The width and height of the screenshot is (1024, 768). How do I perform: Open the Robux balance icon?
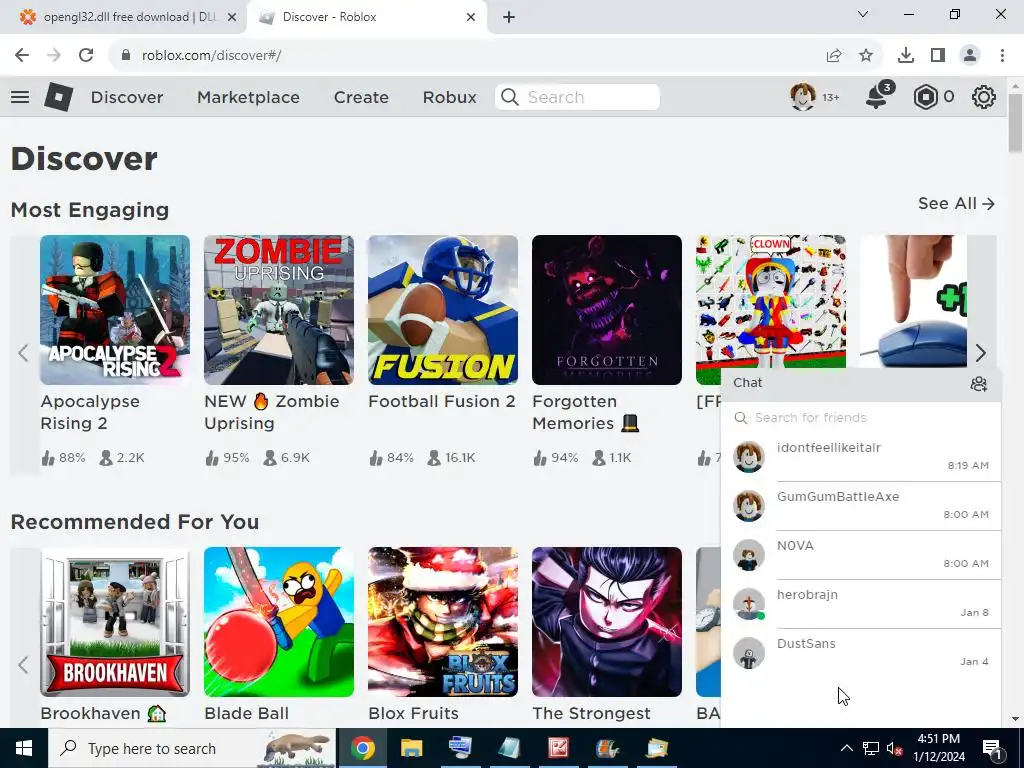(925, 97)
